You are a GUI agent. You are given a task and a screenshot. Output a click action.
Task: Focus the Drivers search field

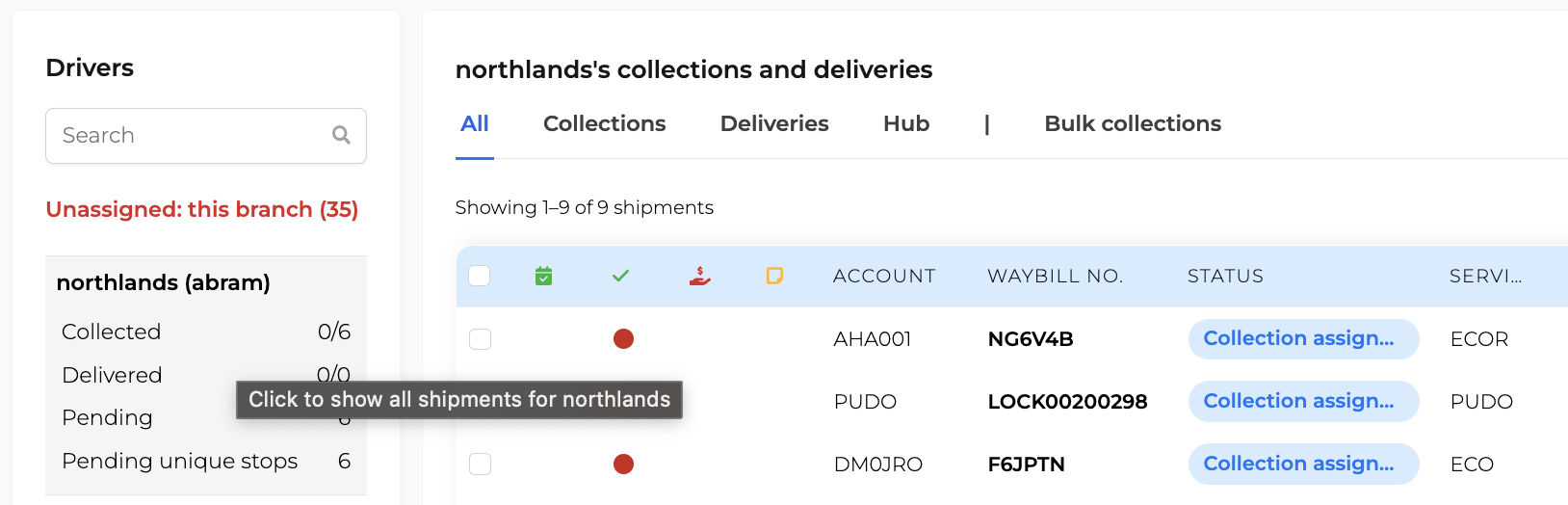(206, 136)
